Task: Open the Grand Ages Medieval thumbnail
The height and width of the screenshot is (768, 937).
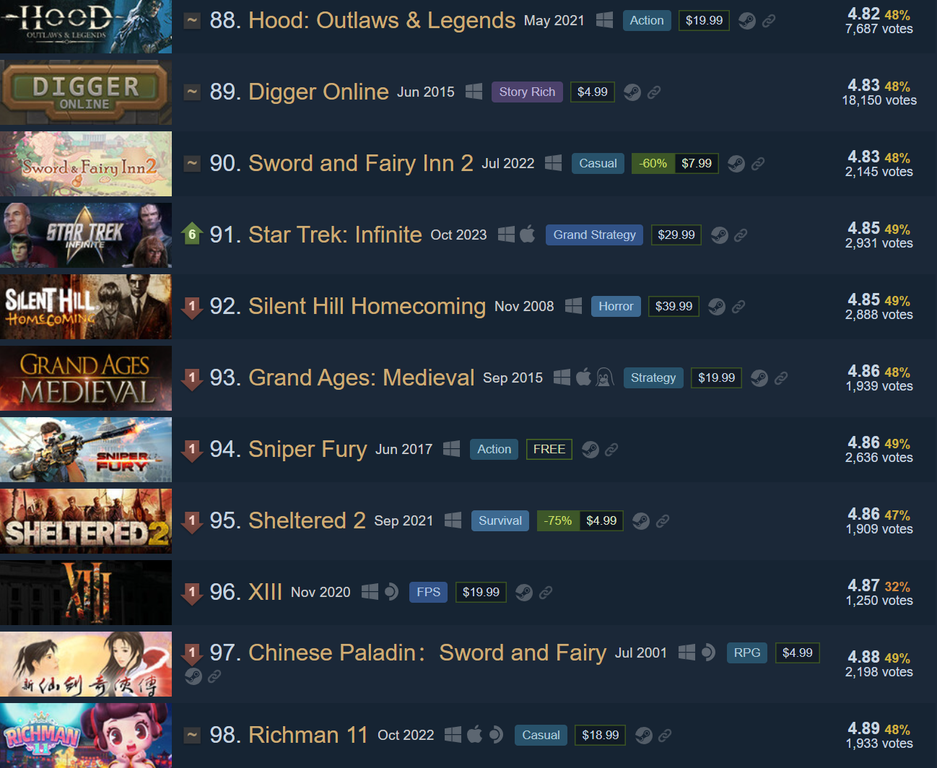Action: tap(86, 378)
